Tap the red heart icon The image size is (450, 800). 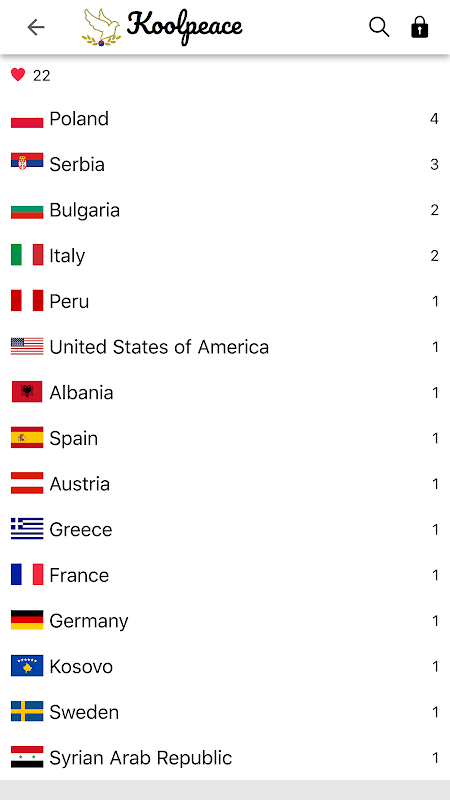18,76
